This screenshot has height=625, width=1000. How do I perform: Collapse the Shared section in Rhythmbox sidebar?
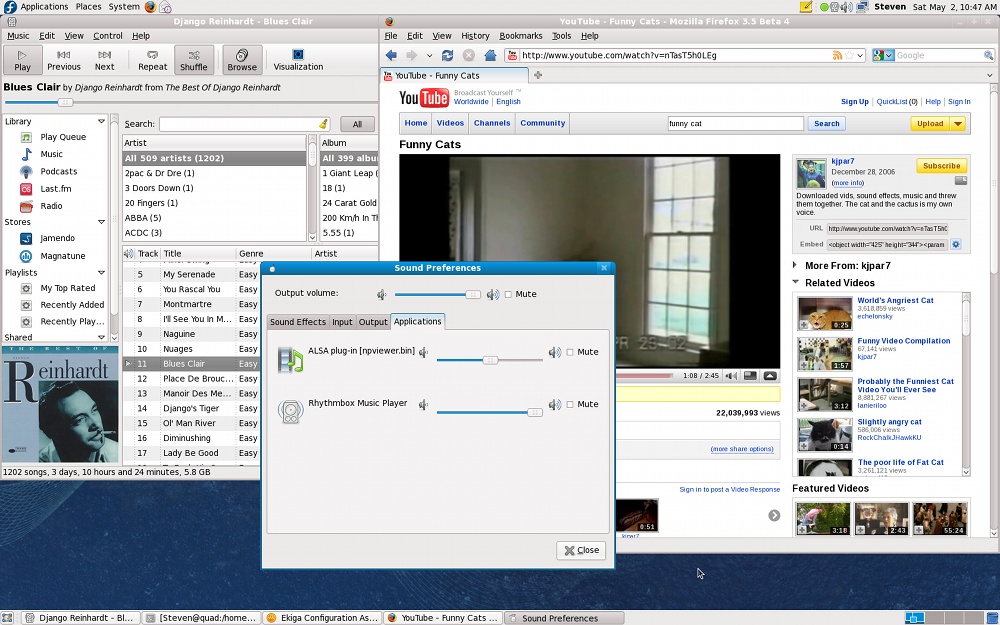101,337
